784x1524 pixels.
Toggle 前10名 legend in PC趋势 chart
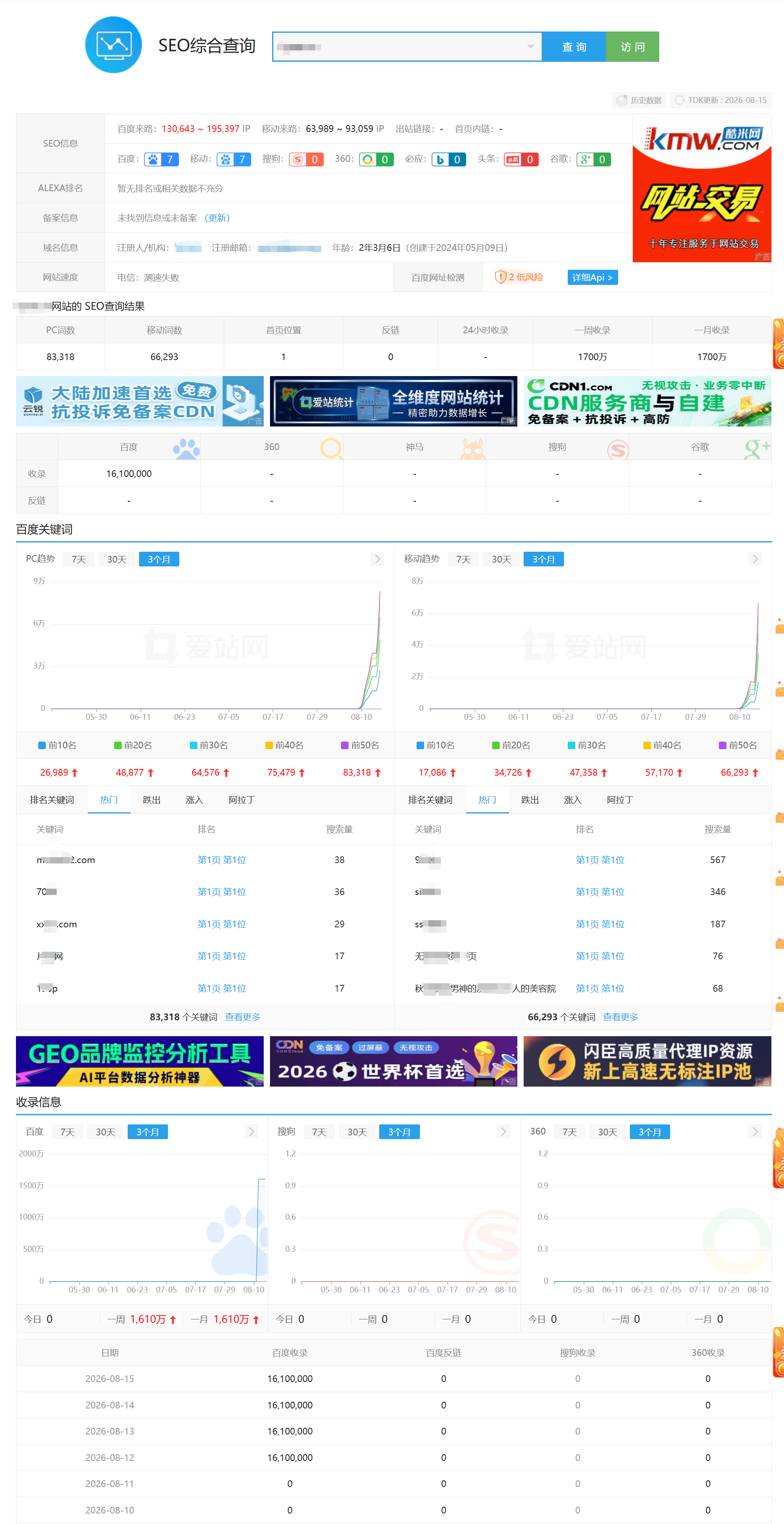click(58, 745)
